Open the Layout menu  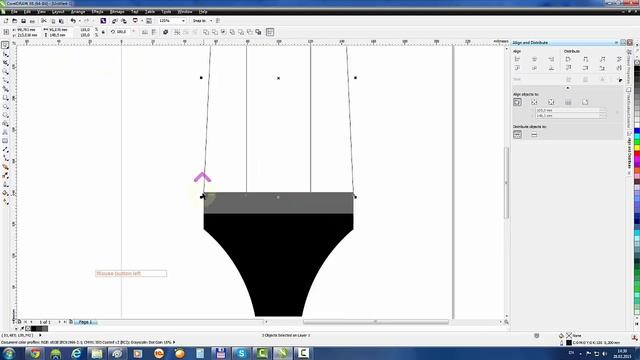[x=58, y=12]
